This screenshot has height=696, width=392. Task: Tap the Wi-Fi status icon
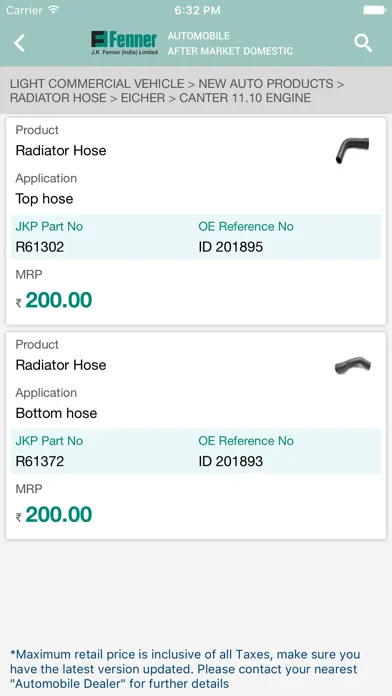point(54,10)
